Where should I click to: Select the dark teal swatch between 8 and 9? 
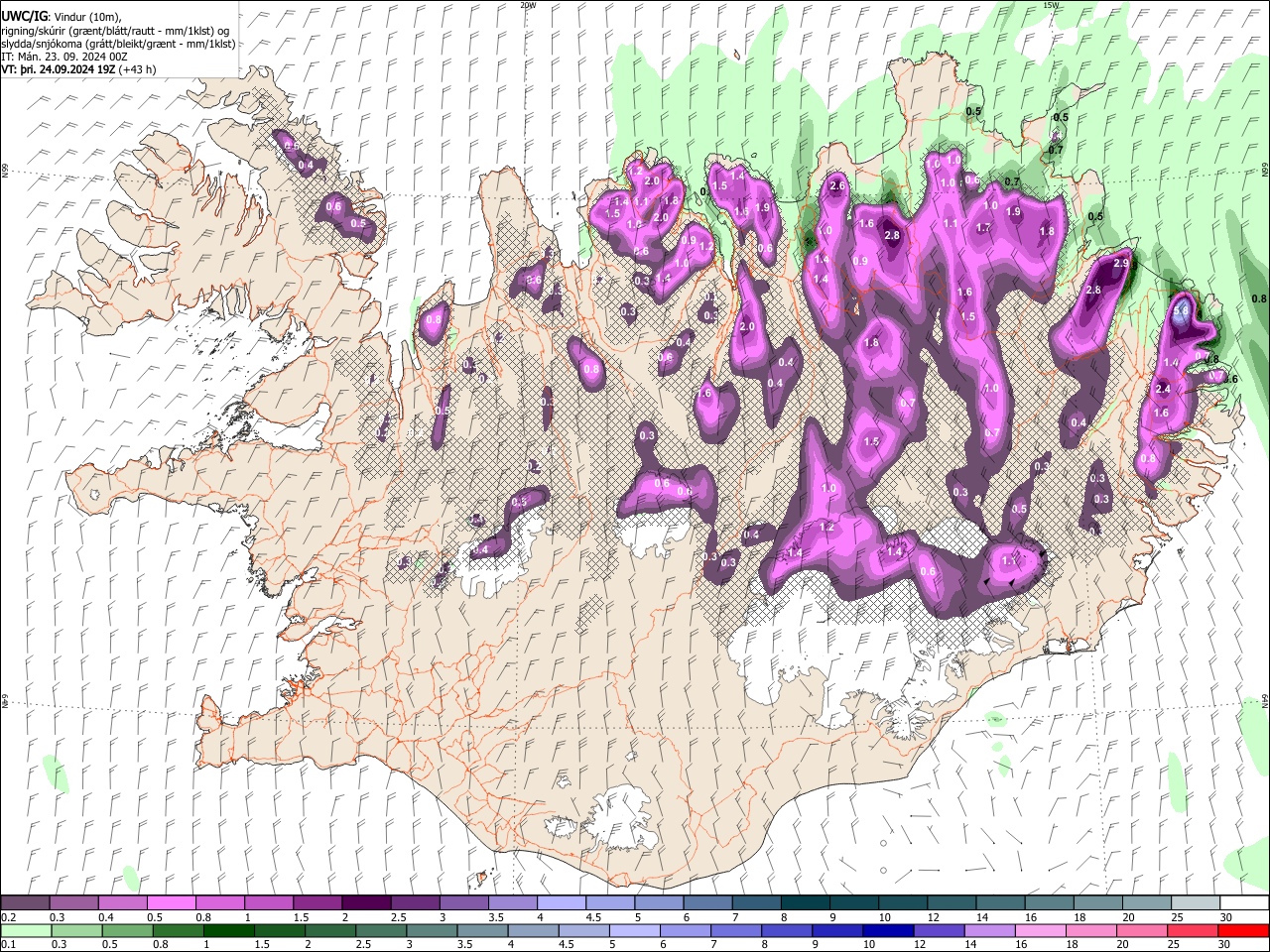point(807,902)
